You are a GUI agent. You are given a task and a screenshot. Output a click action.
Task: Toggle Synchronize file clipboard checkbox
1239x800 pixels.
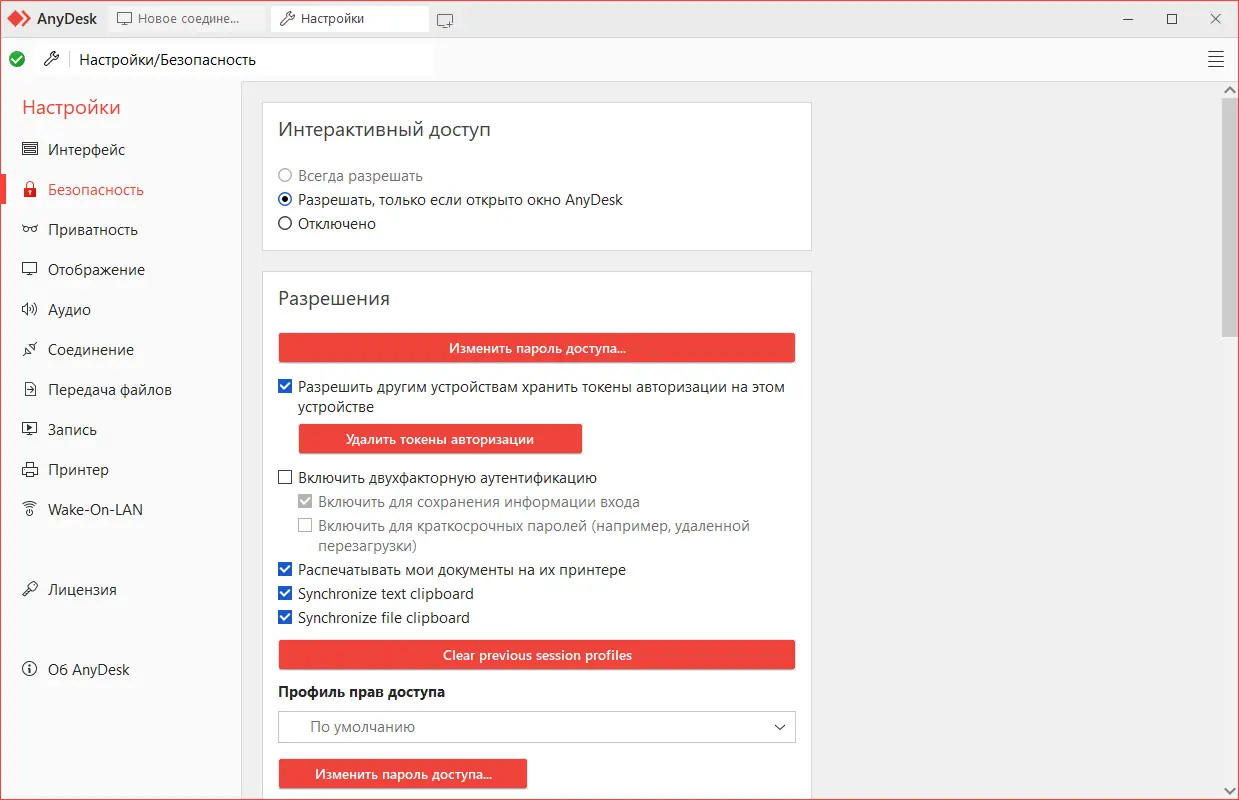(x=285, y=618)
